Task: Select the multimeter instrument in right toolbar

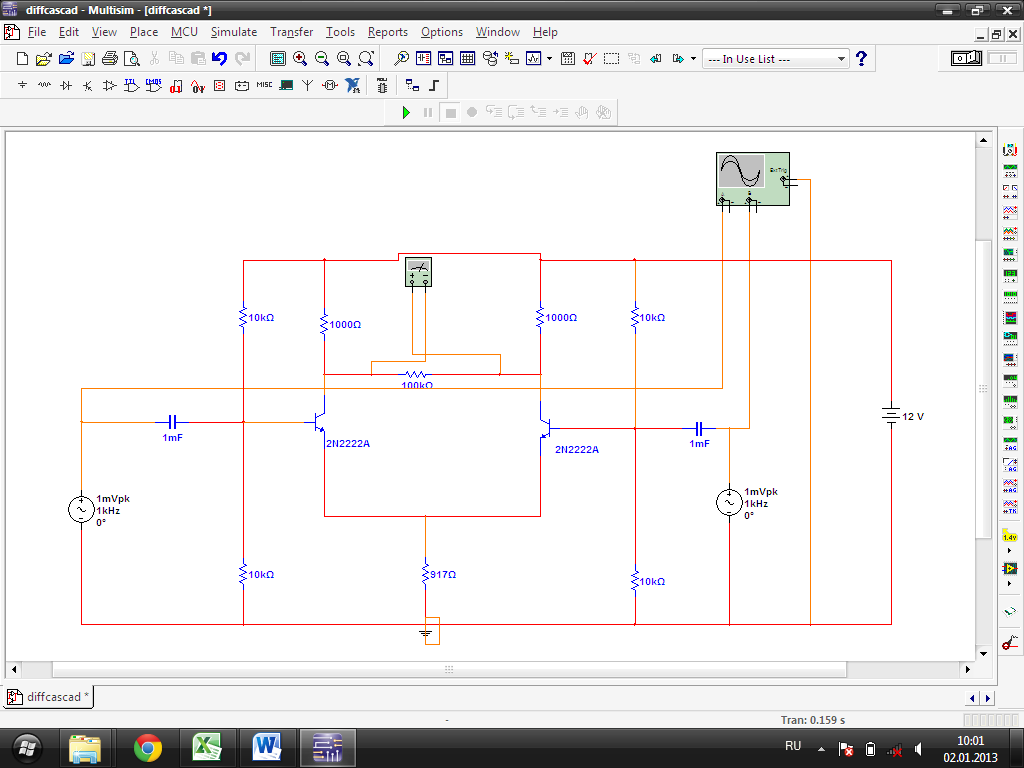Action: (x=1010, y=150)
